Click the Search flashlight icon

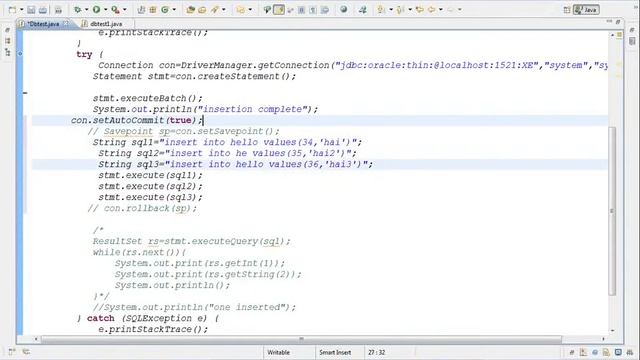coord(215,9)
